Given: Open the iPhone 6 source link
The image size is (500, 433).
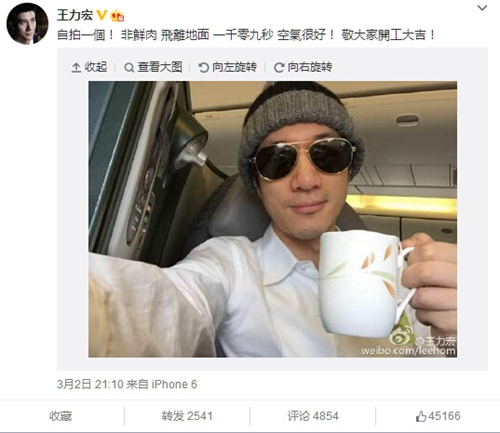Looking at the screenshot, I should click(x=174, y=384).
